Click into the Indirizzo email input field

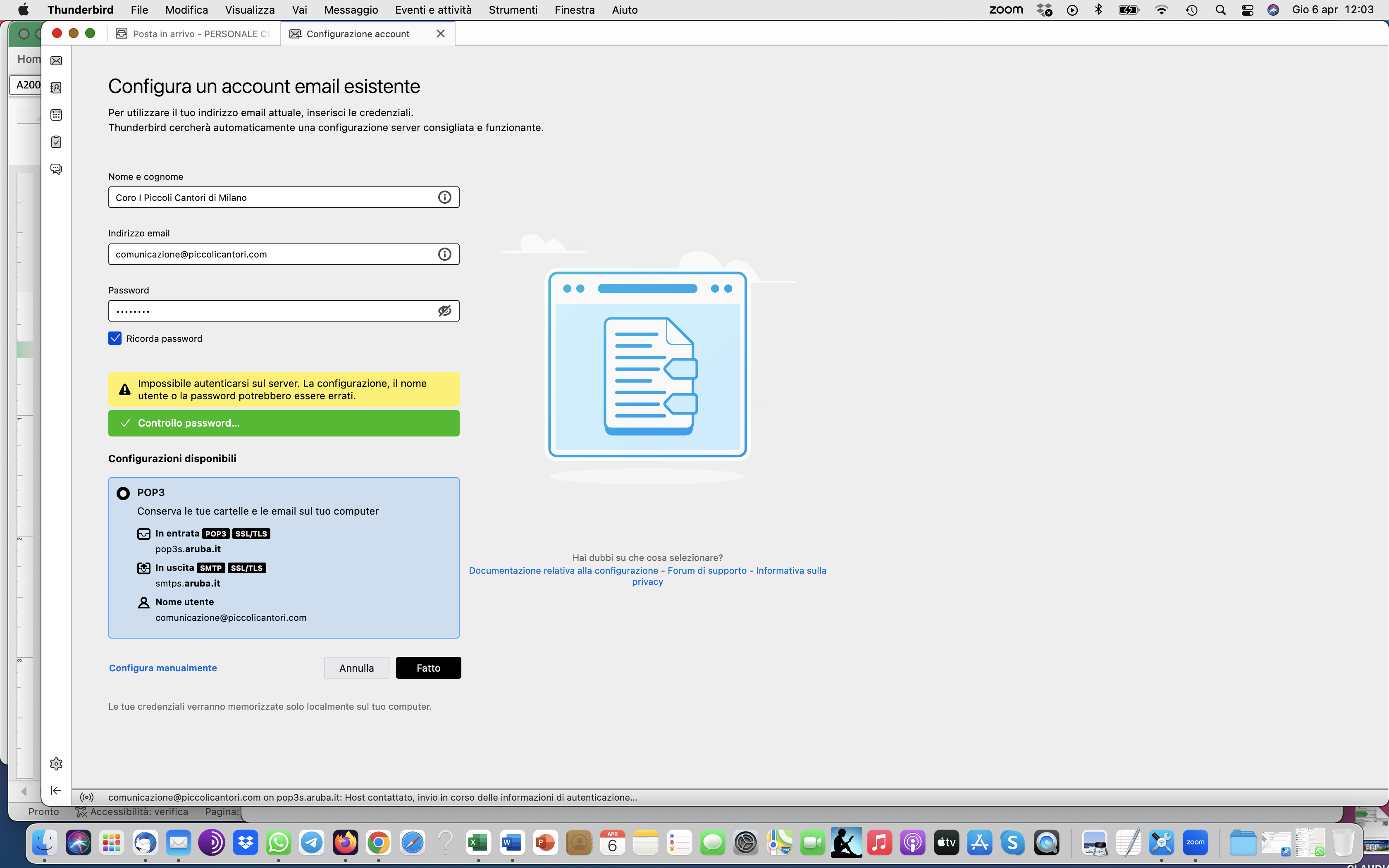tap(270, 254)
